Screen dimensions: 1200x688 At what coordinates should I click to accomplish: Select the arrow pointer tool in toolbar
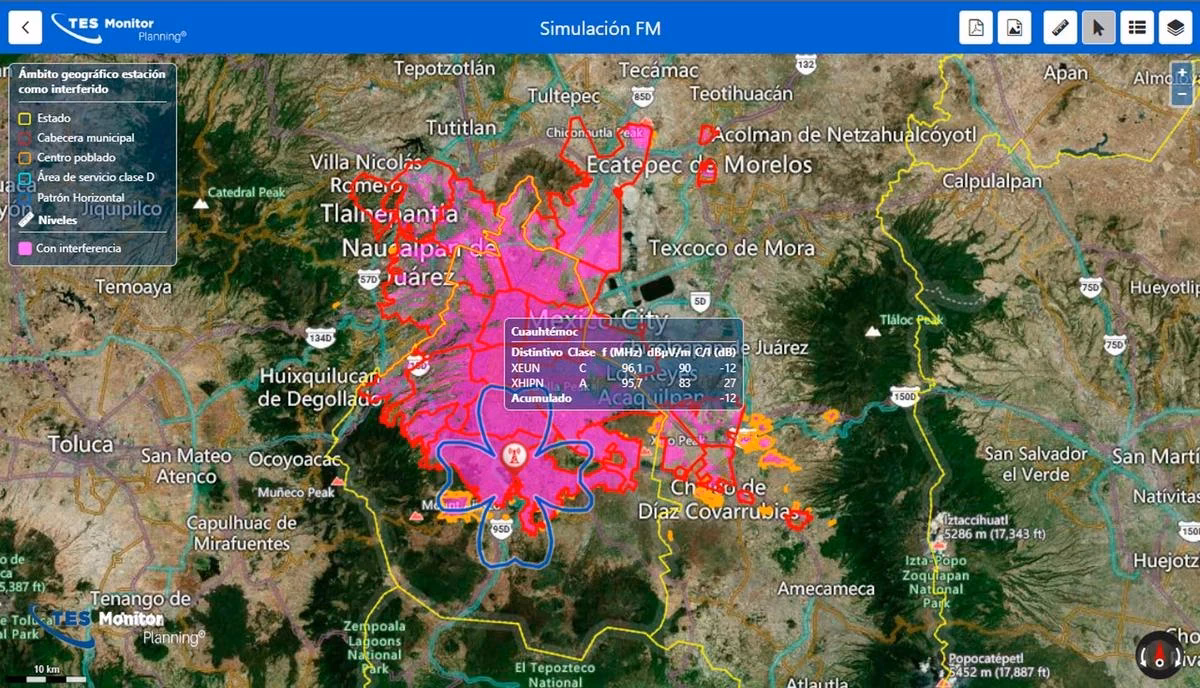pyautogui.click(x=1097, y=27)
